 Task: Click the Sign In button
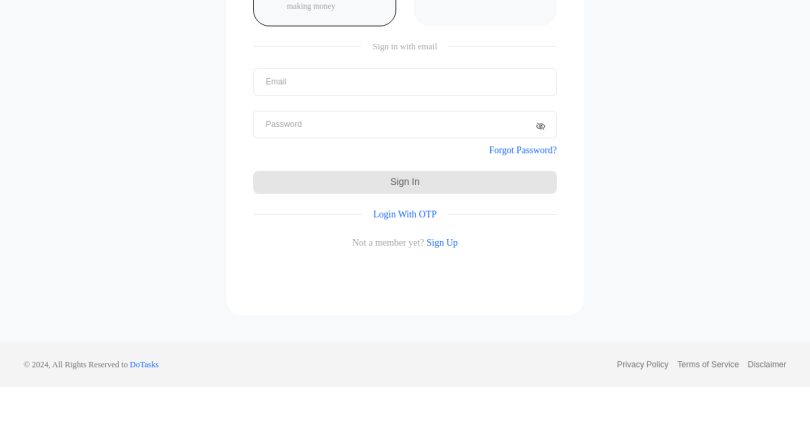(x=404, y=182)
